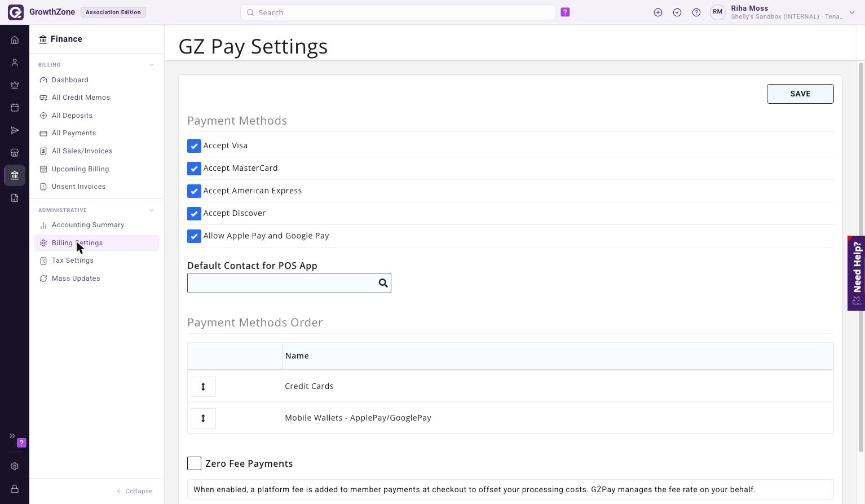865x504 pixels.
Task: Click the GrowthZone logo icon
Action: (15, 12)
